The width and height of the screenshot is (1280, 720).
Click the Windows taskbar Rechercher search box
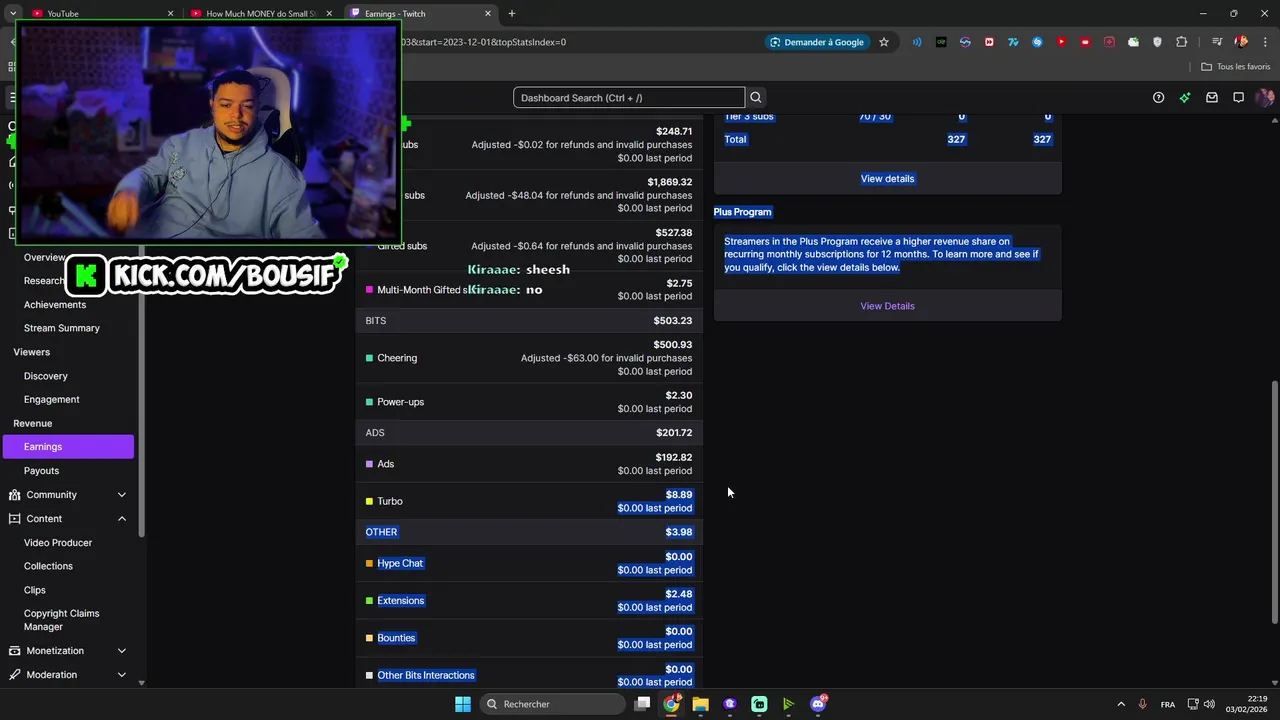pos(553,704)
